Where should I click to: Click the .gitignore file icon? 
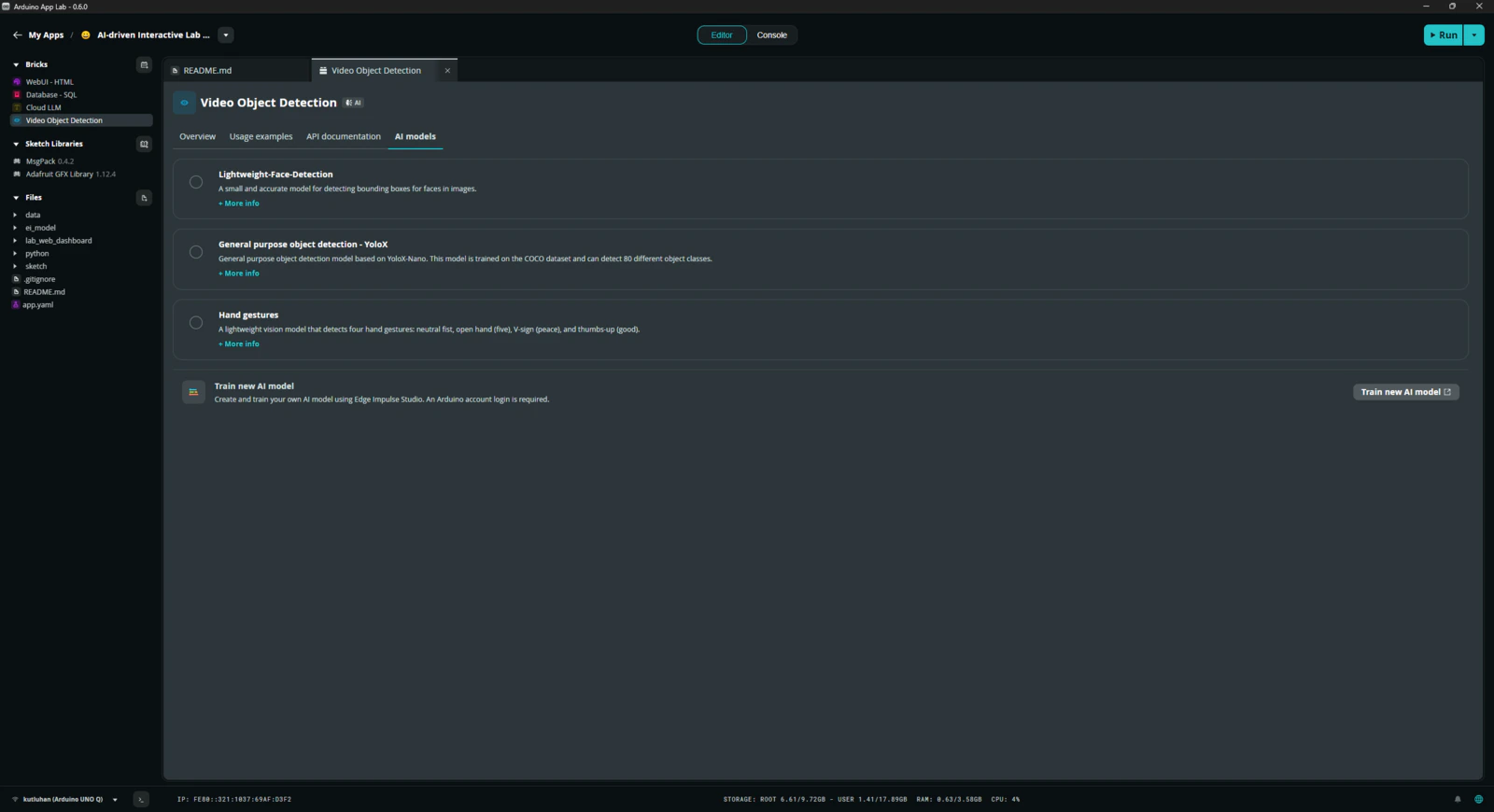pos(16,279)
